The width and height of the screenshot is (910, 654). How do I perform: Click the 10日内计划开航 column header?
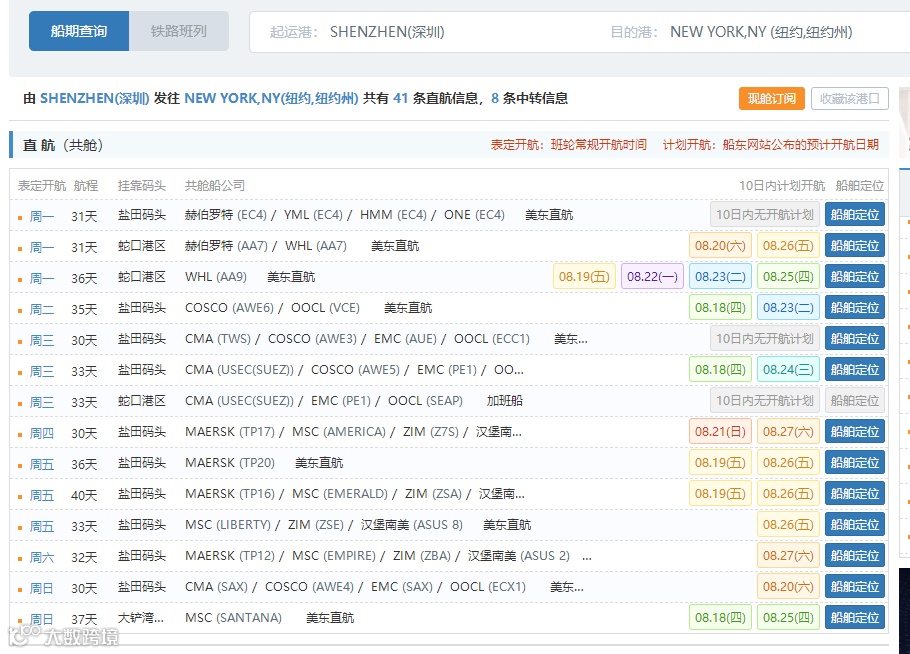click(782, 186)
